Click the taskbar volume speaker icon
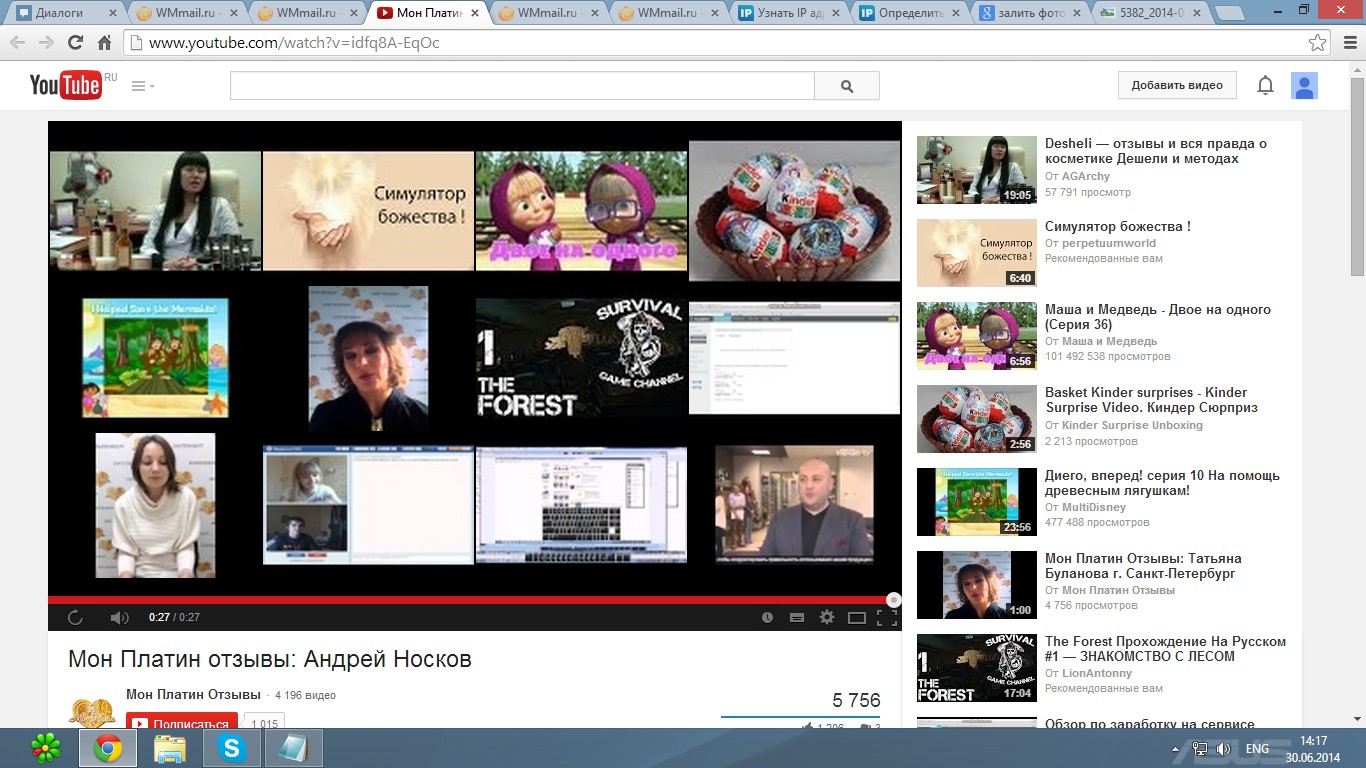 [x=1223, y=749]
